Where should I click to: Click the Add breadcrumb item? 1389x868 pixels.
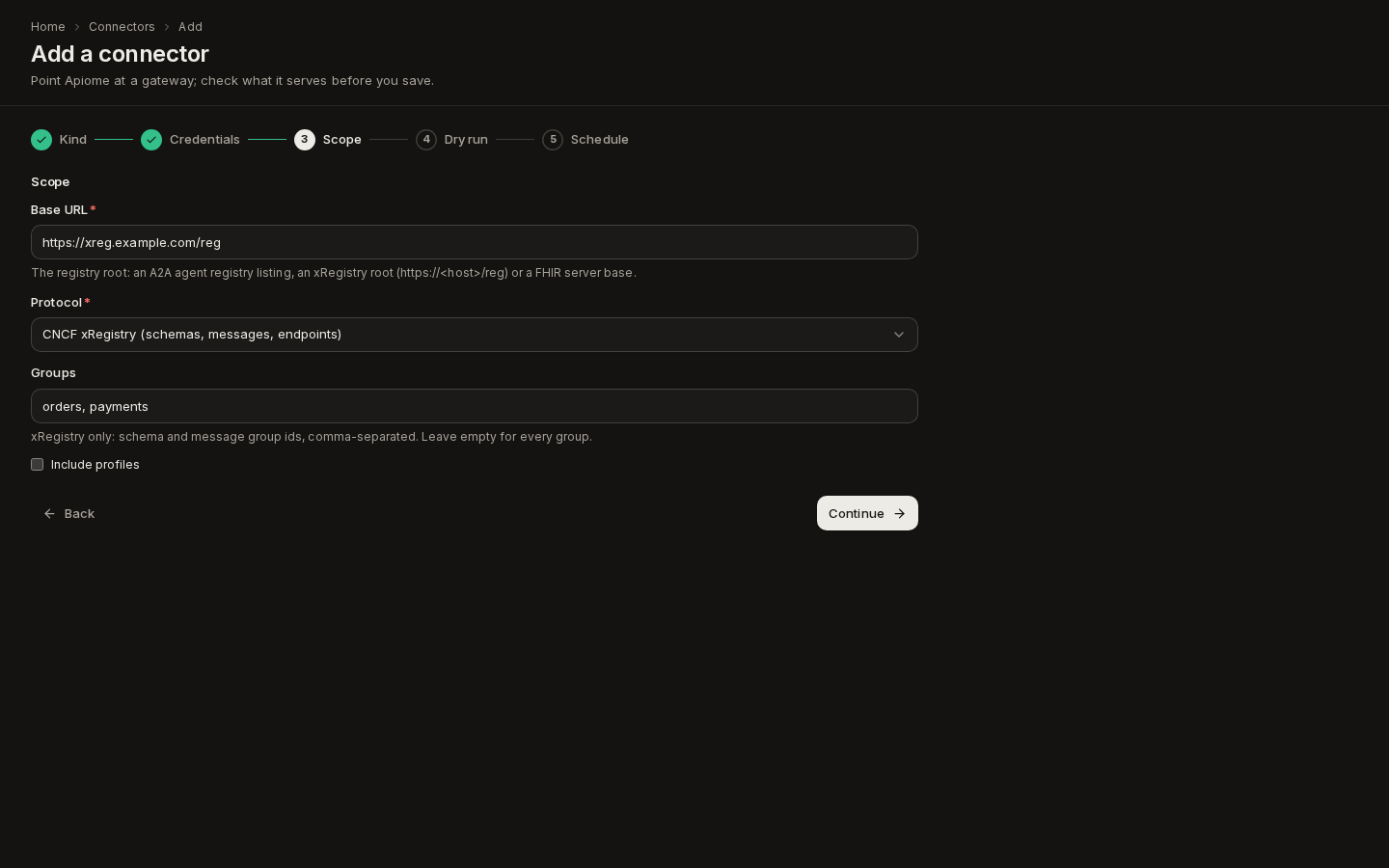190,27
